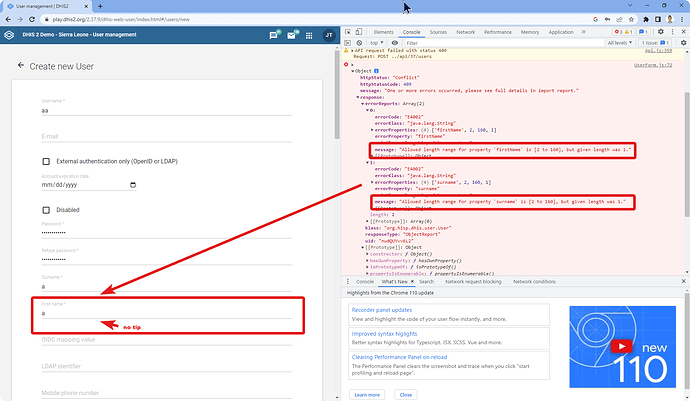Expand the constructor f Object() entry
The height and width of the screenshot is (401, 690).
[x=367, y=254]
